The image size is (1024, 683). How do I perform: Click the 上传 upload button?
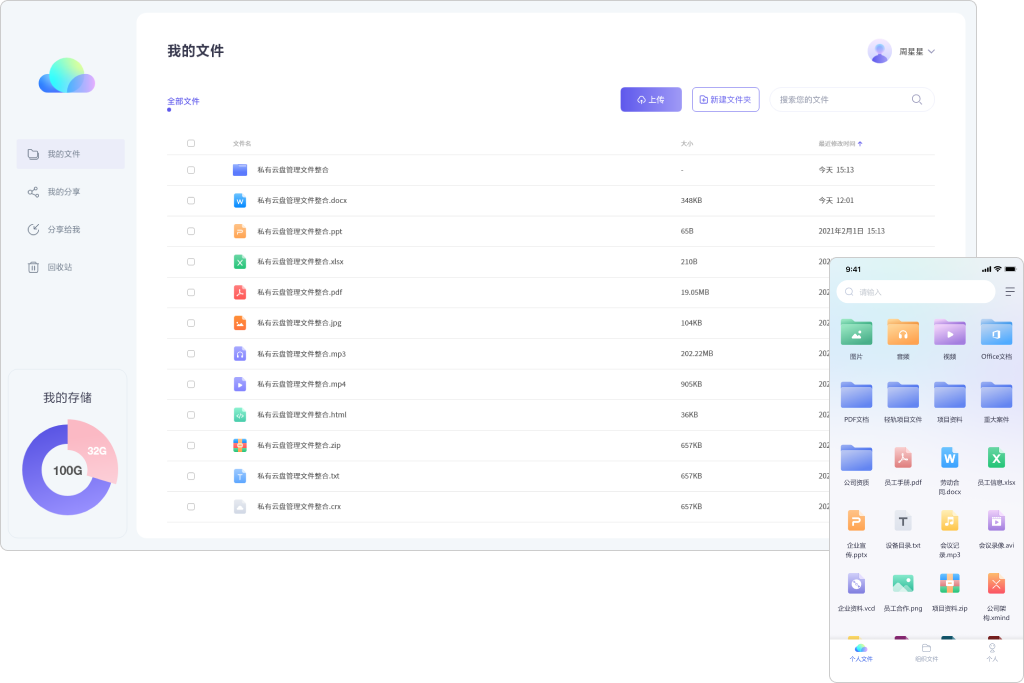[x=651, y=100]
